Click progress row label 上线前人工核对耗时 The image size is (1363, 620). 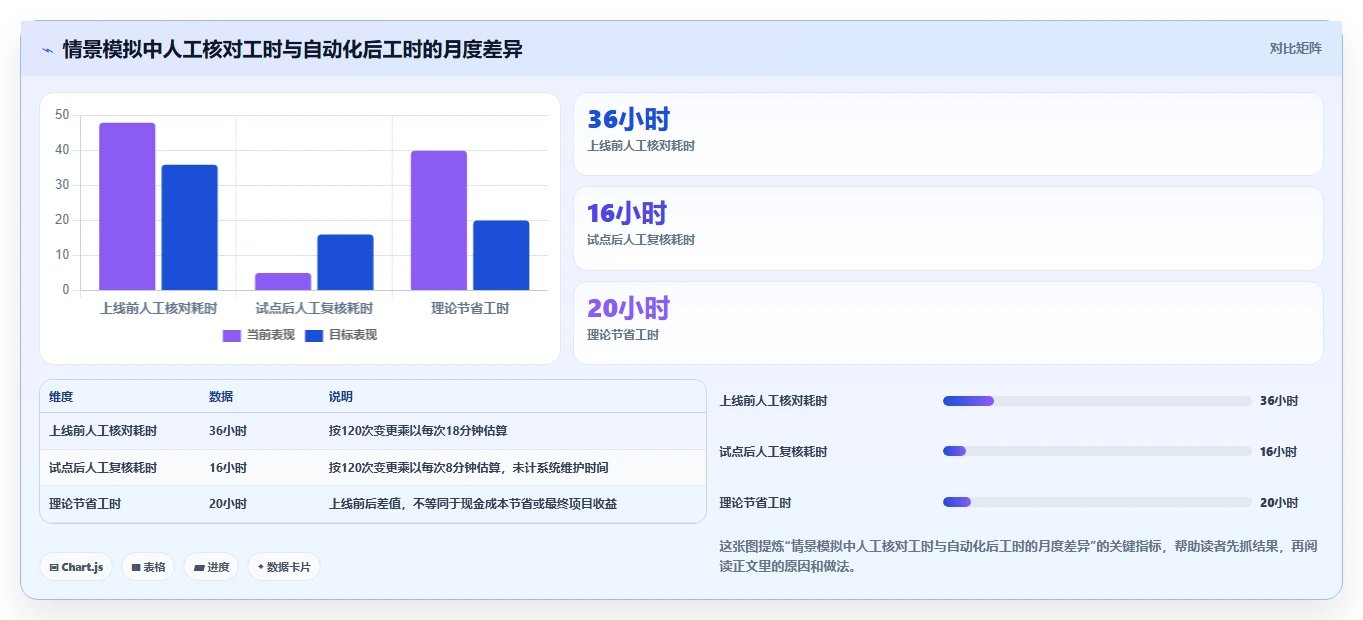tap(774, 401)
